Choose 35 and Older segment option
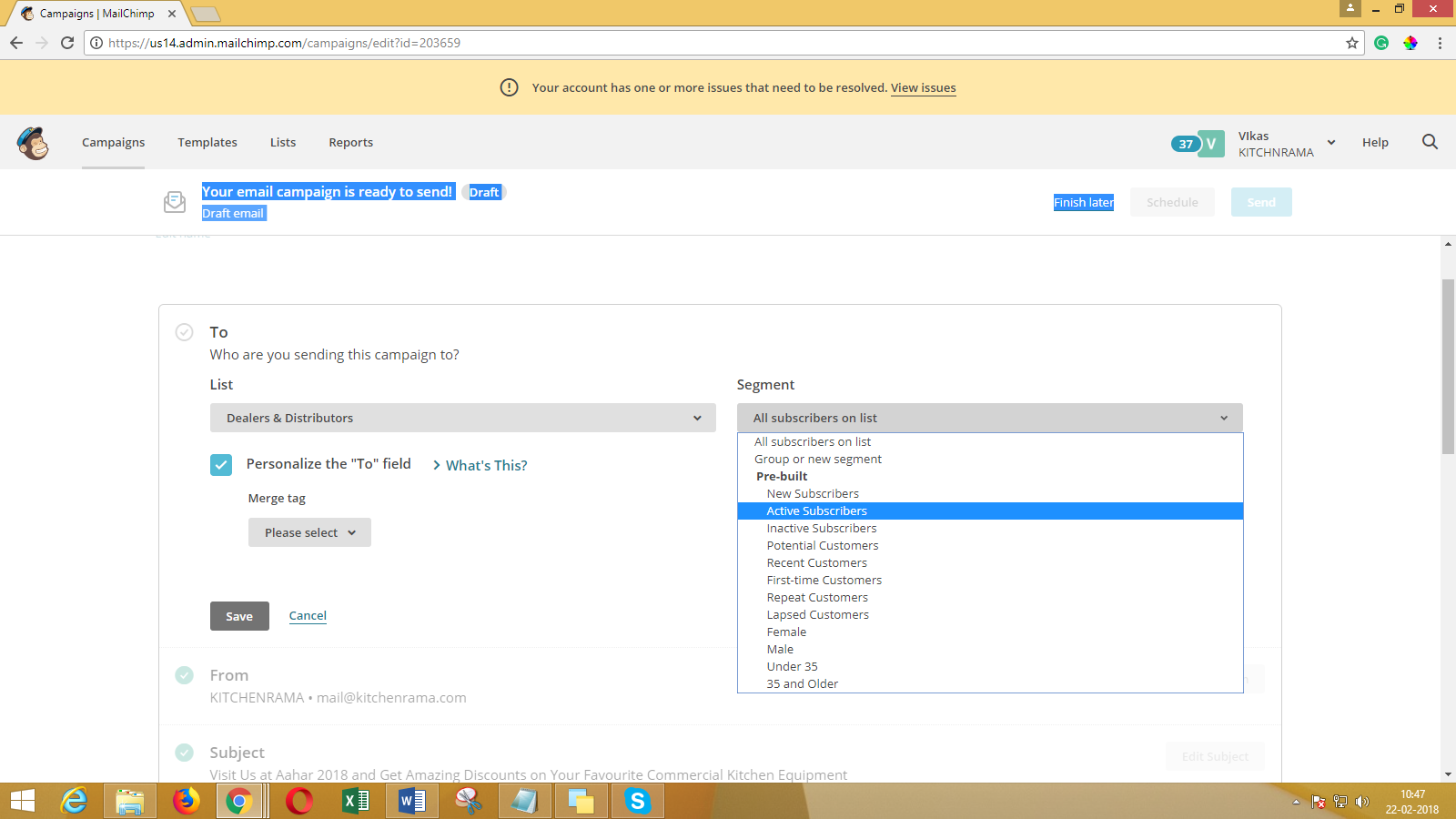The width and height of the screenshot is (1456, 819). click(x=990, y=683)
